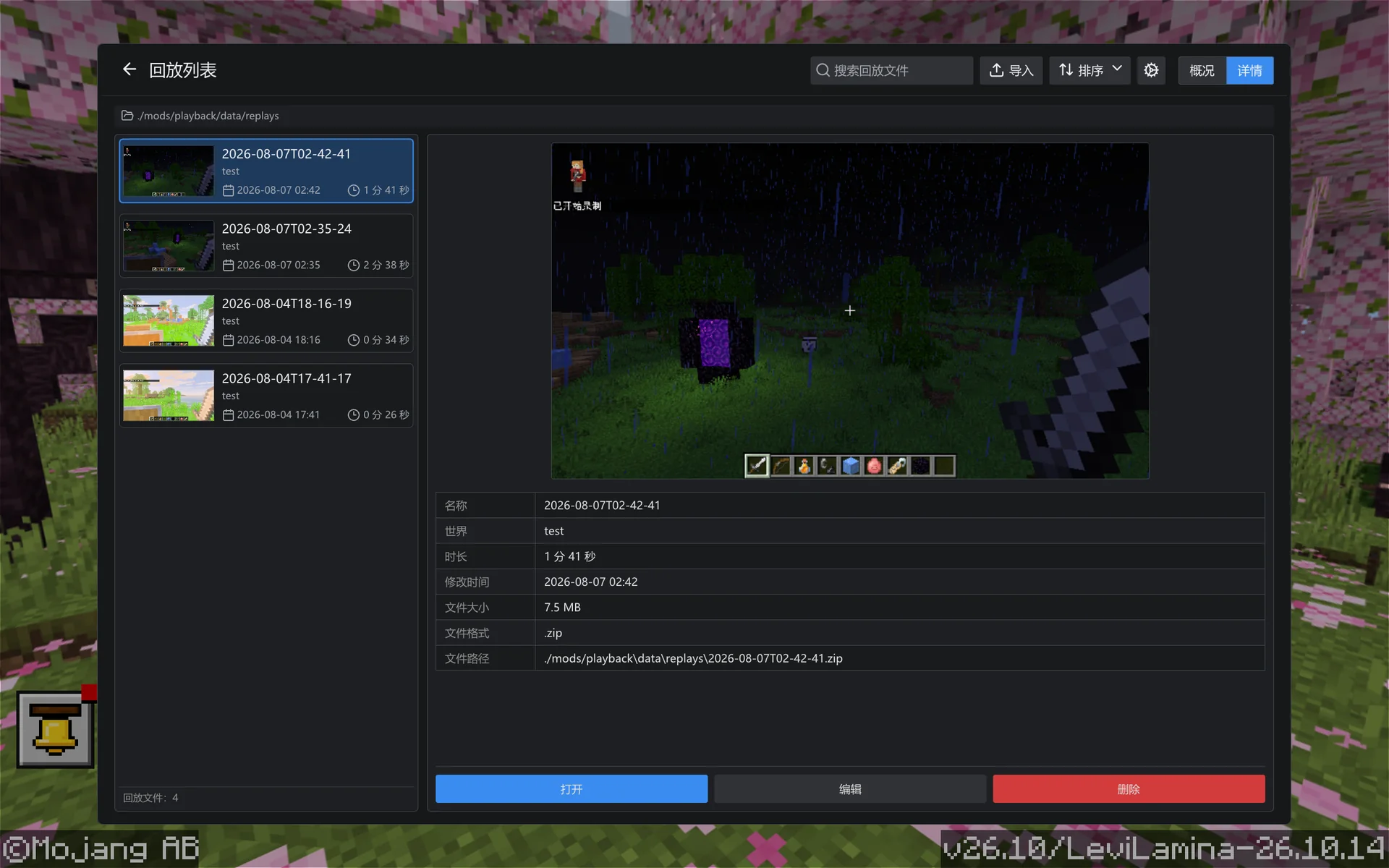Select replay 2026-08-04T18-16-19 in the list
The height and width of the screenshot is (868, 1389).
point(266,320)
